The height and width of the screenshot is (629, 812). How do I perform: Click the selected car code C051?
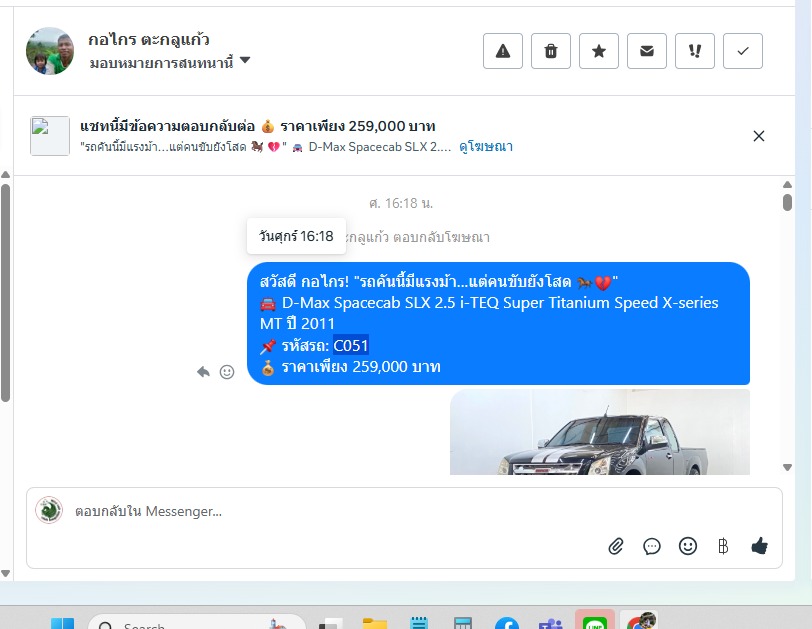[351, 345]
